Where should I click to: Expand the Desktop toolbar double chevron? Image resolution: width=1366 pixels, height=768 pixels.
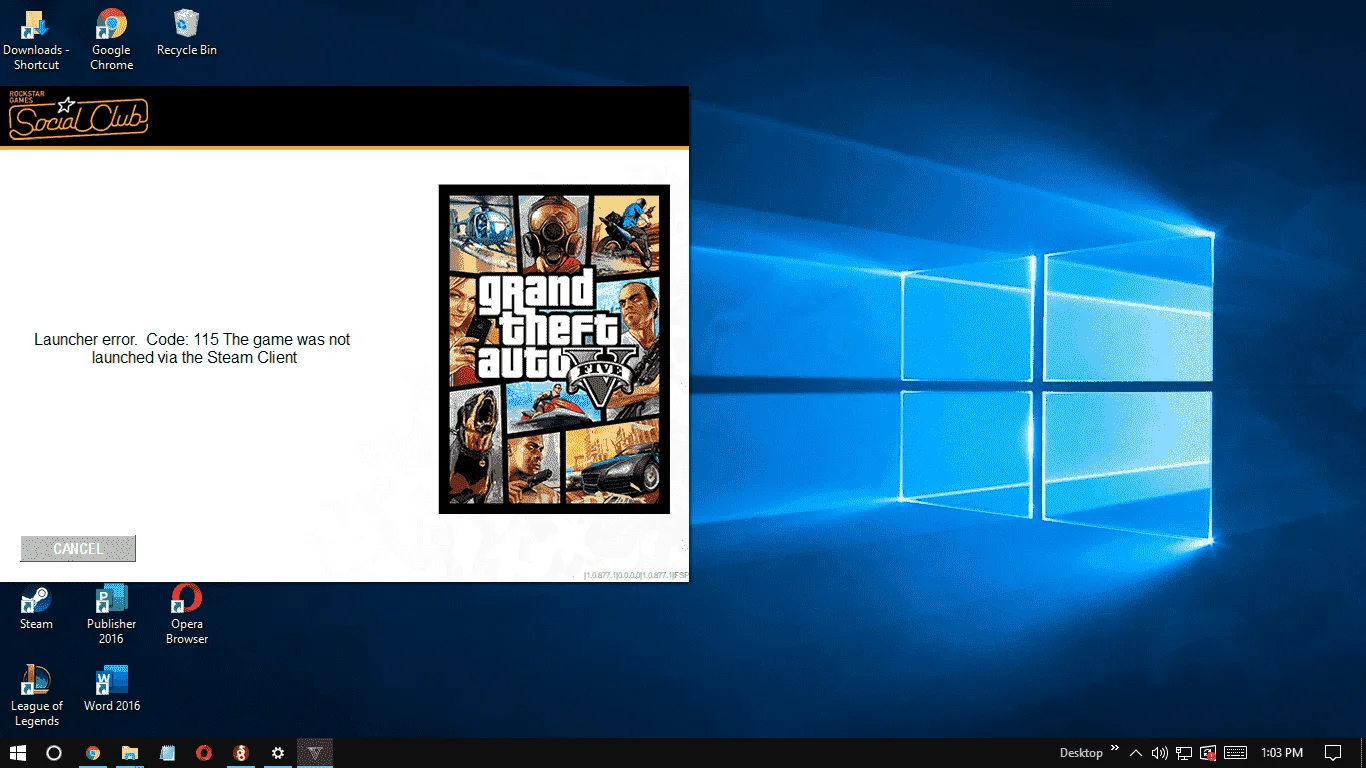pyautogui.click(x=1115, y=749)
